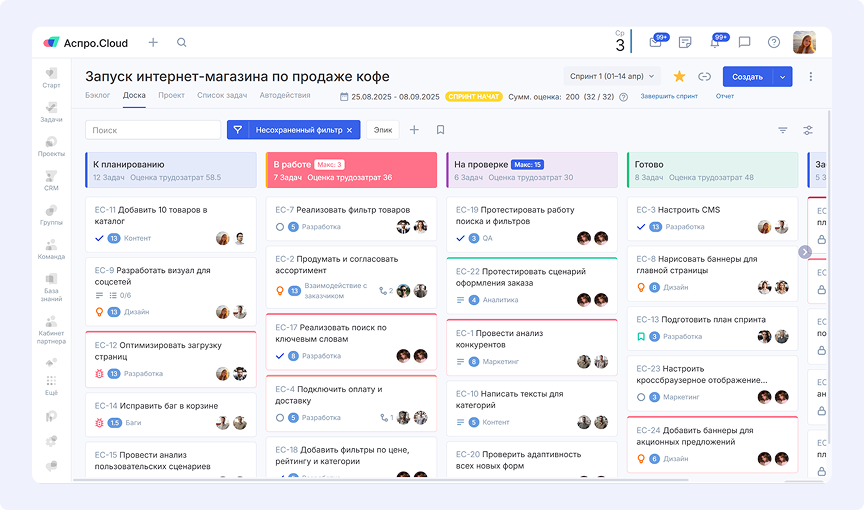Open CRM in the left sidebar
This screenshot has width=864, height=510.
(51, 179)
